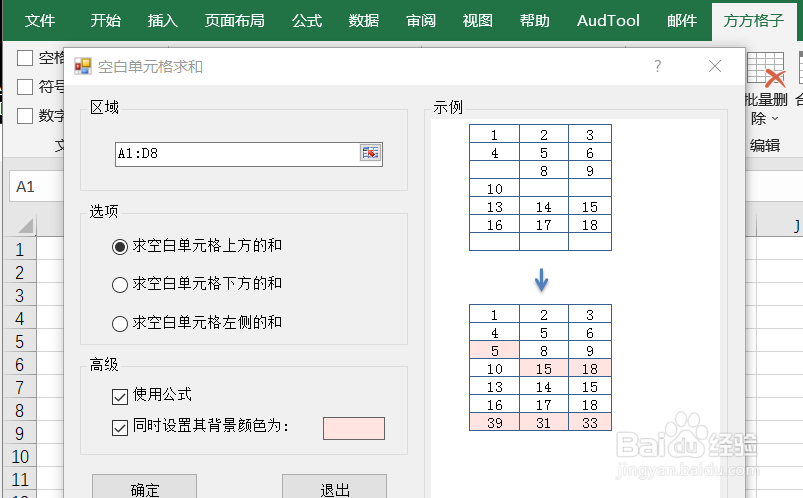Select row header 10

point(19,456)
